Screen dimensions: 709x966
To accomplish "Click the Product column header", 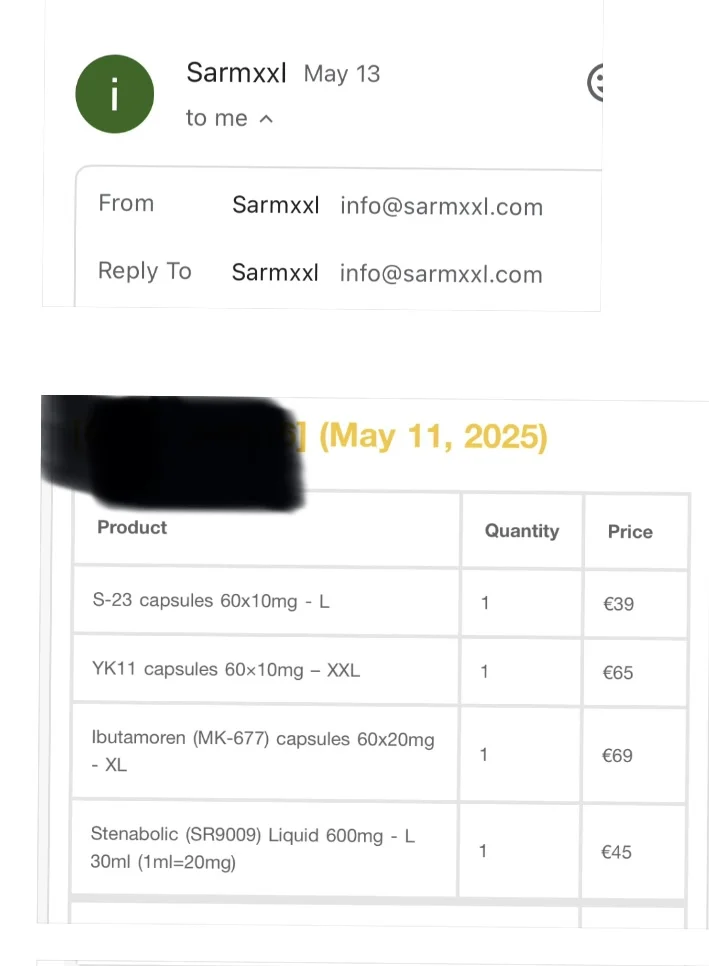I will [x=132, y=527].
